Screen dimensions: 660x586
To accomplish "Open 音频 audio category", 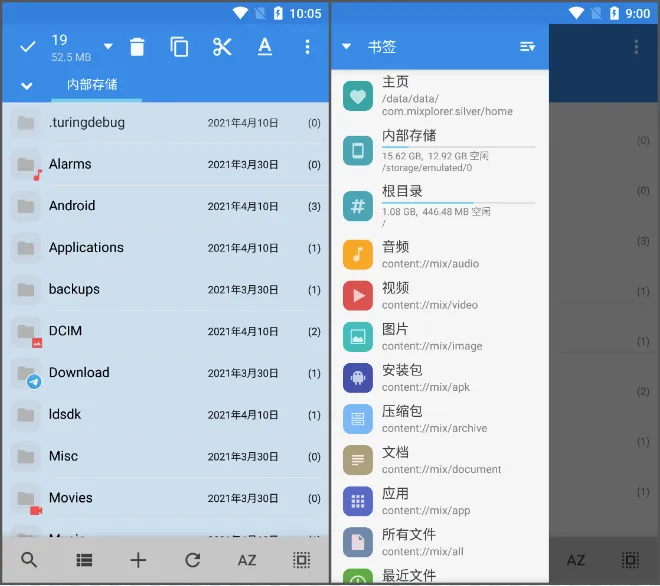I will (x=440, y=254).
